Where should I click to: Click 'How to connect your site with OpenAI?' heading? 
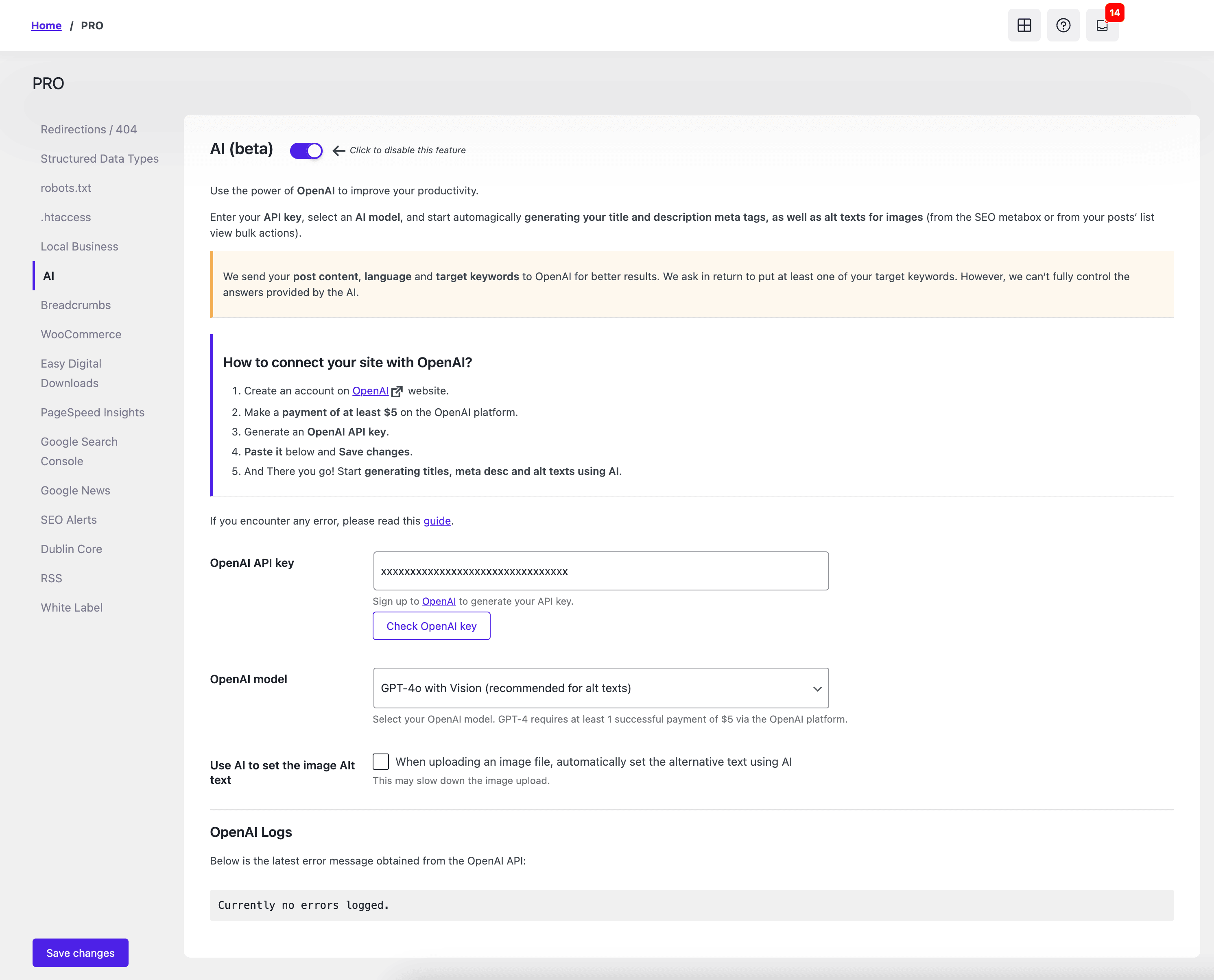[x=347, y=363]
